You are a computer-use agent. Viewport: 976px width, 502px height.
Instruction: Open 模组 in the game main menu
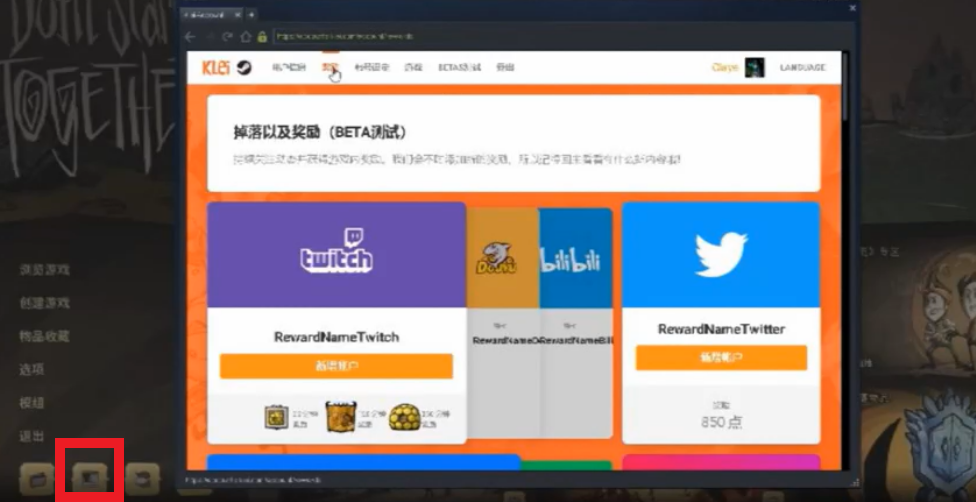click(x=32, y=403)
